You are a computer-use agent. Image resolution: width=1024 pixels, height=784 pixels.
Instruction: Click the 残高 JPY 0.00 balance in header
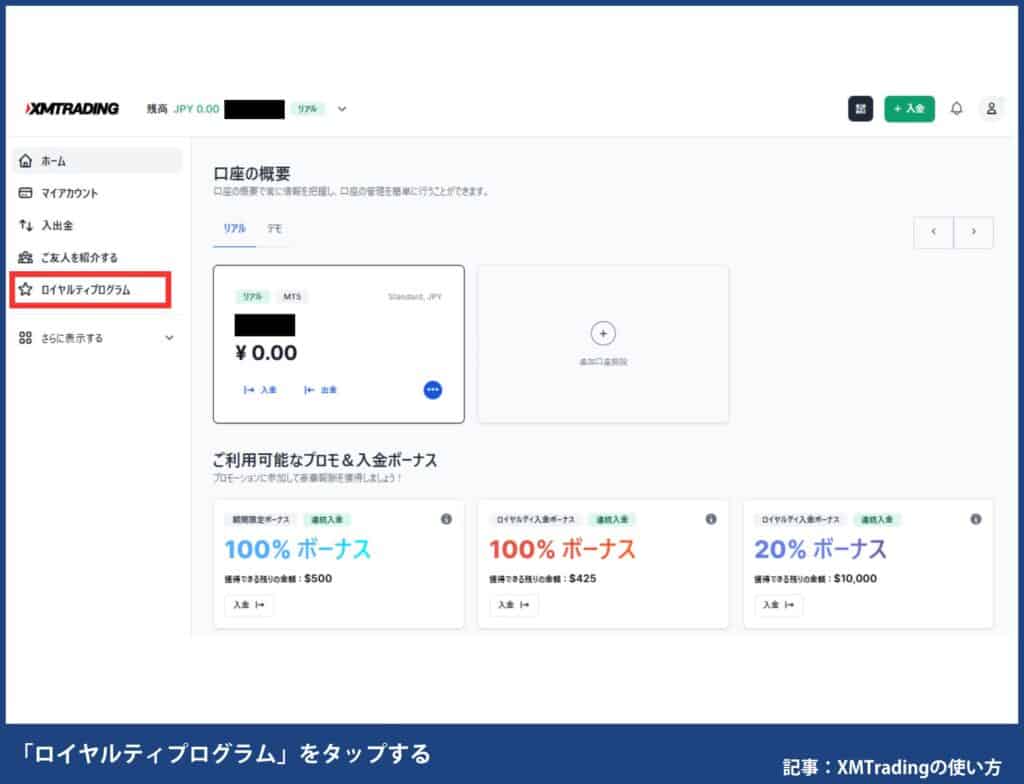coord(183,109)
